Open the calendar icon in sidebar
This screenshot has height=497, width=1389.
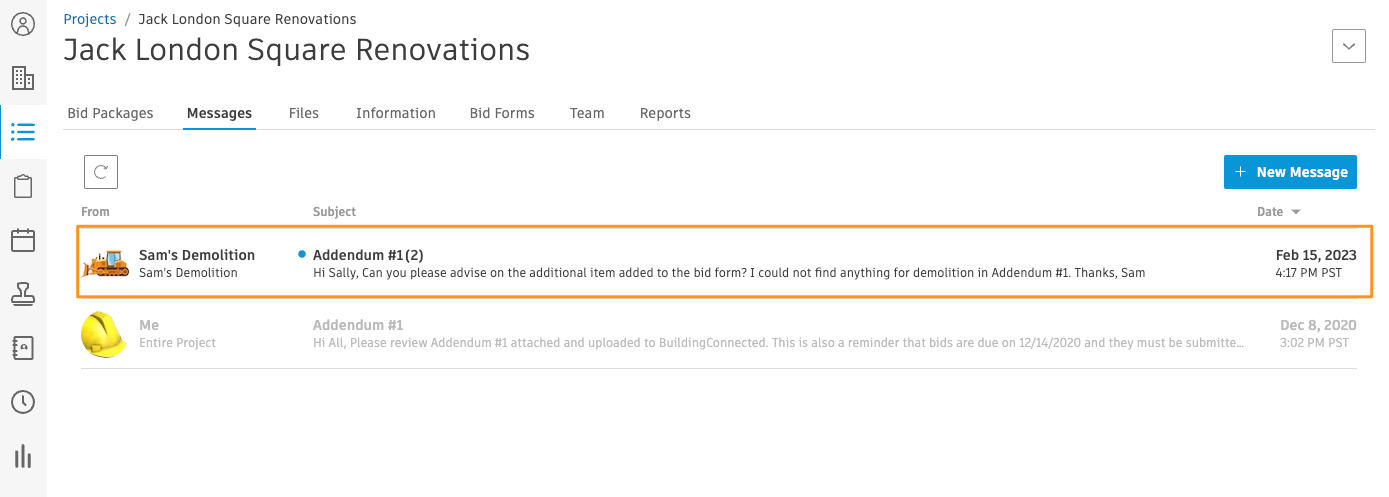click(23, 240)
